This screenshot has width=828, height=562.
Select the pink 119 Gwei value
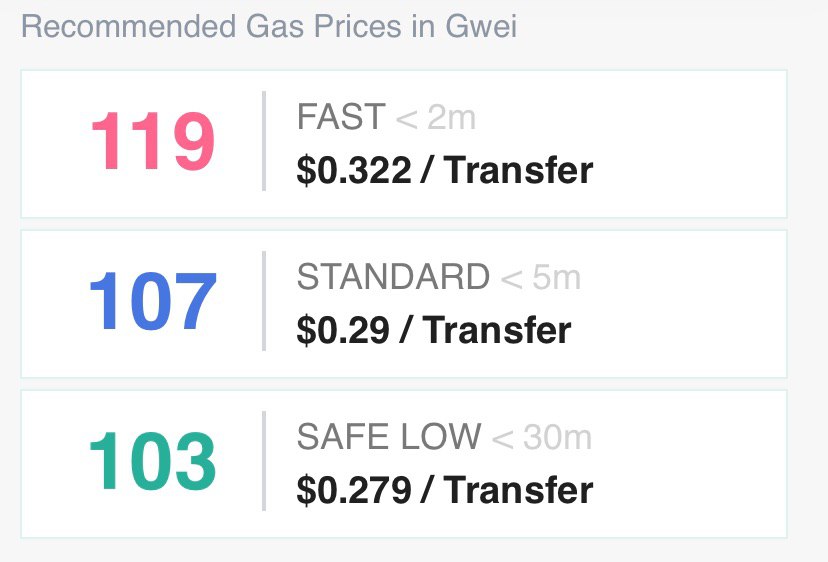tap(153, 141)
